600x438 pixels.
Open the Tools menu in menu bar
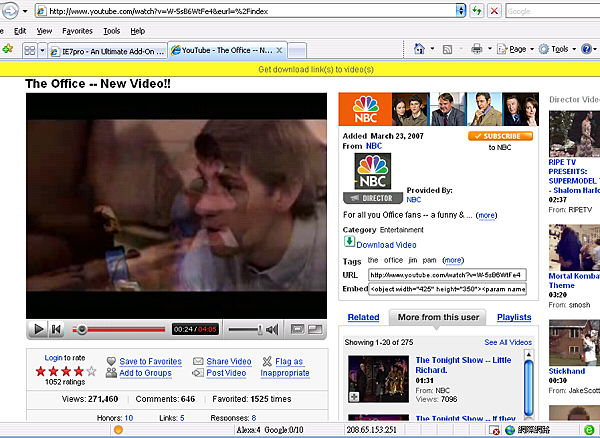(112, 31)
